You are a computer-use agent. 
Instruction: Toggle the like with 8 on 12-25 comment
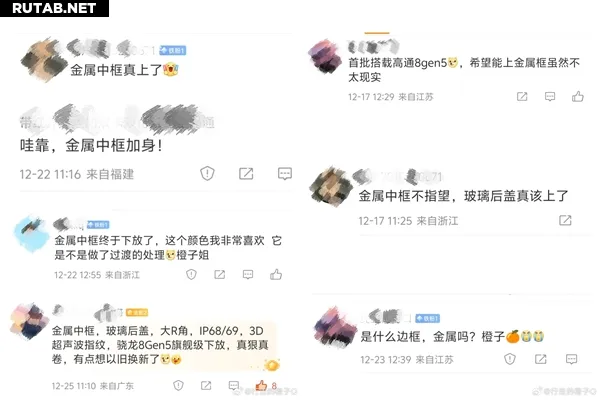point(266,385)
